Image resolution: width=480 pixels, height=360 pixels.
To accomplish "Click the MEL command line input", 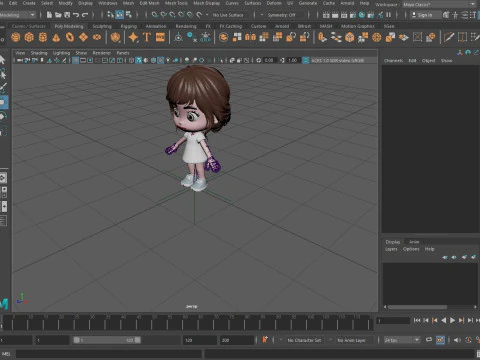I will tap(109, 354).
